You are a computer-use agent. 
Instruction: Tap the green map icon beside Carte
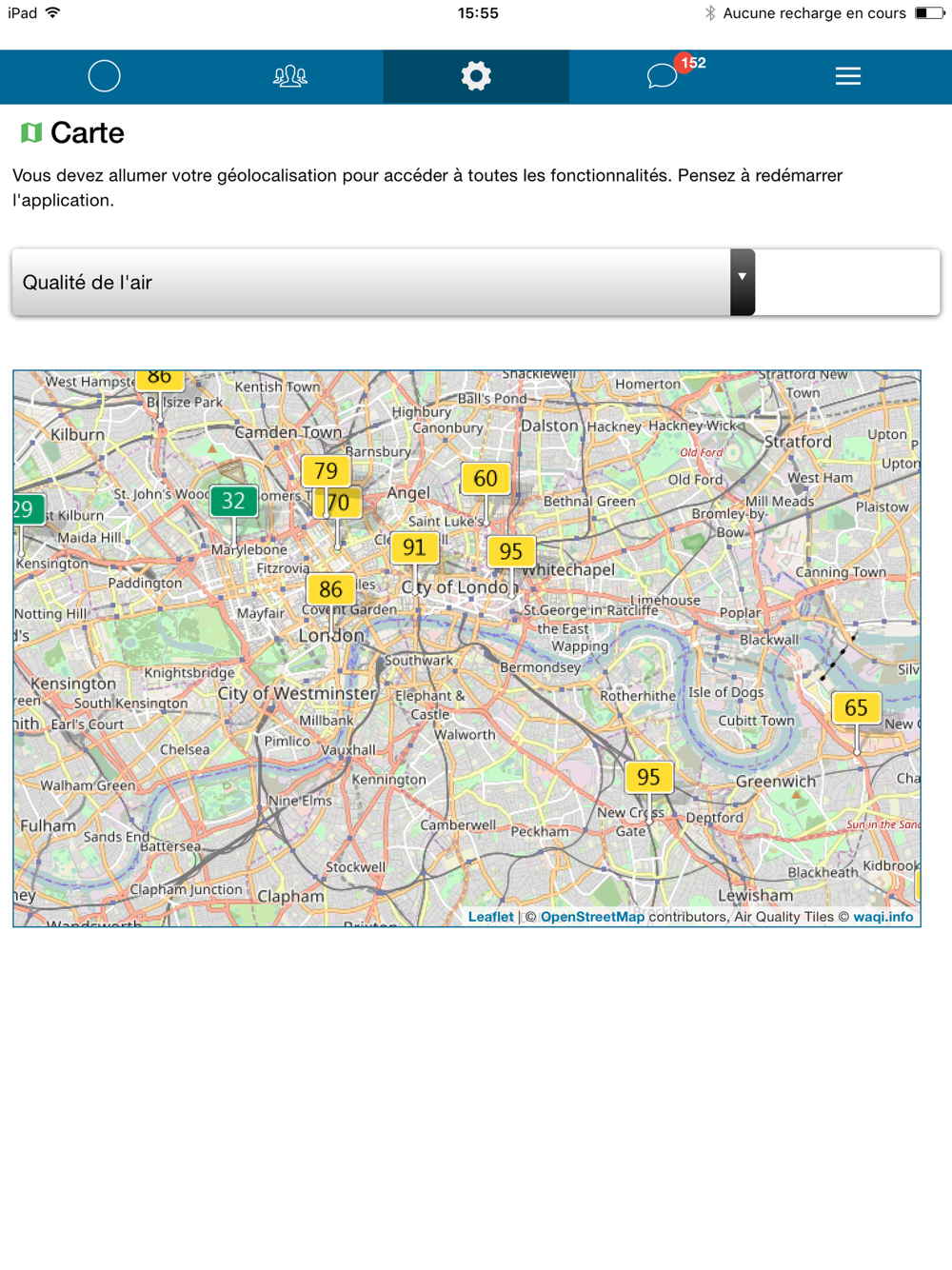(x=31, y=132)
